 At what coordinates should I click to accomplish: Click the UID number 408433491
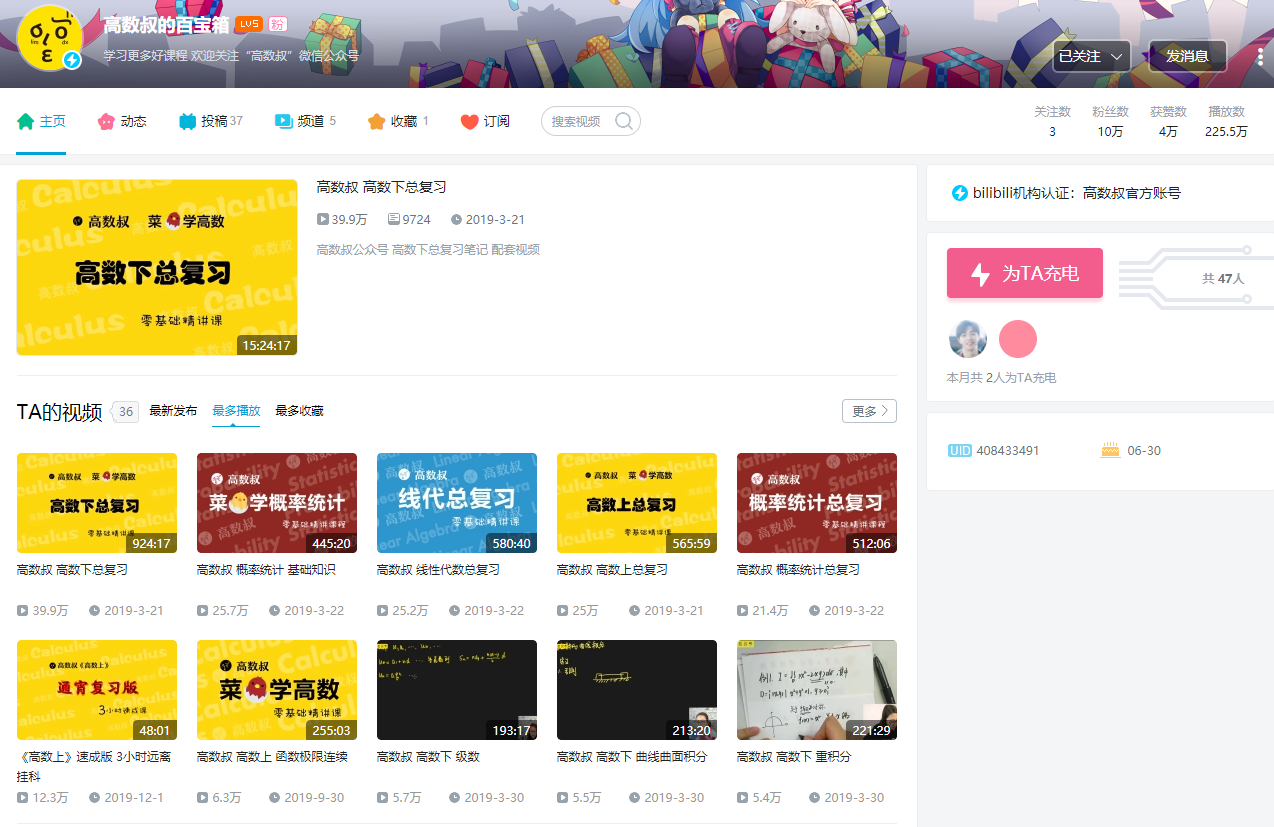point(1008,451)
